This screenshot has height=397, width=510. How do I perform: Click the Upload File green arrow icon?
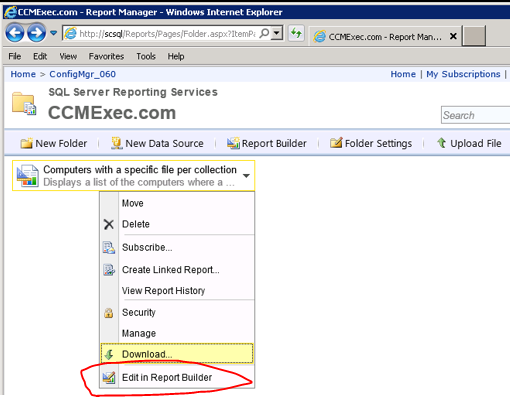pyautogui.click(x=442, y=143)
